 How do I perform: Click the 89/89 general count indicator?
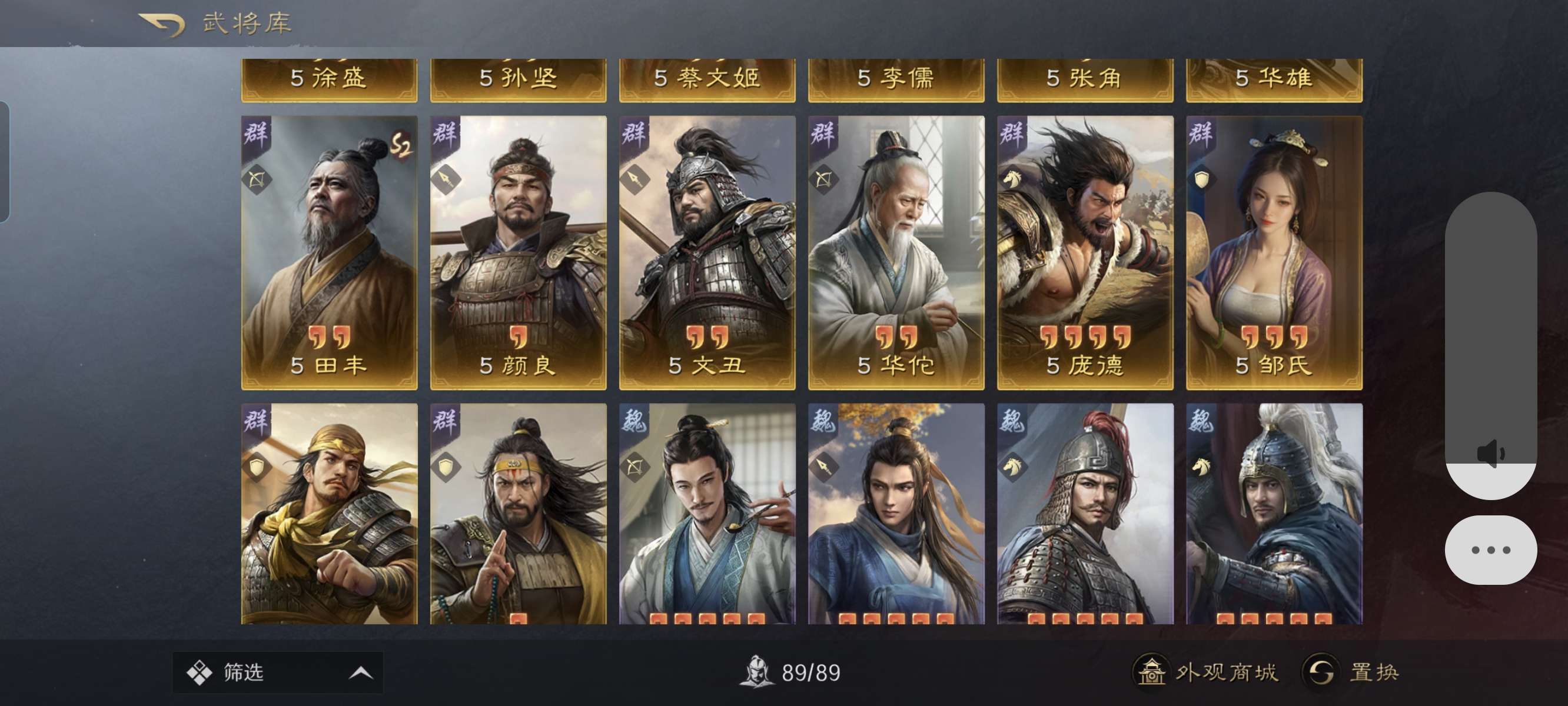(790, 672)
